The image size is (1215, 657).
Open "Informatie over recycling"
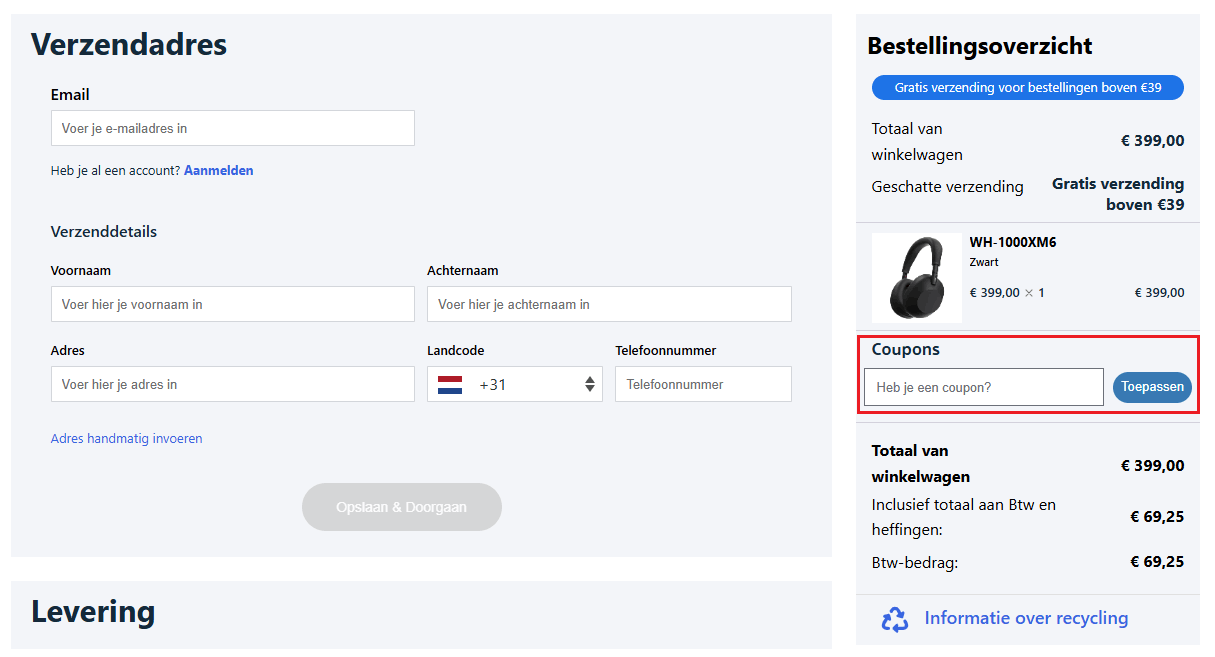(1025, 618)
